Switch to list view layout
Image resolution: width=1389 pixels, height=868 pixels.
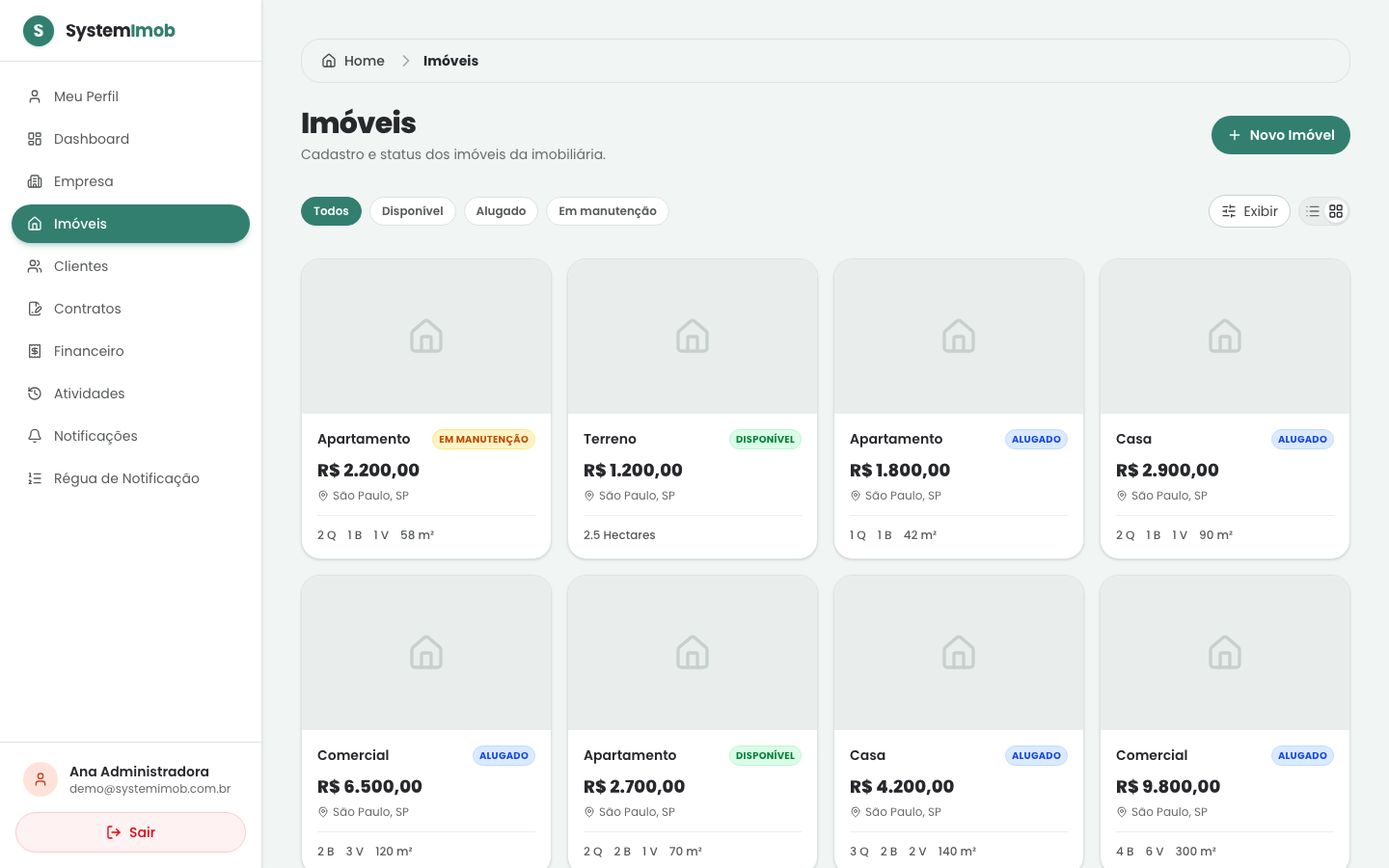click(1313, 211)
